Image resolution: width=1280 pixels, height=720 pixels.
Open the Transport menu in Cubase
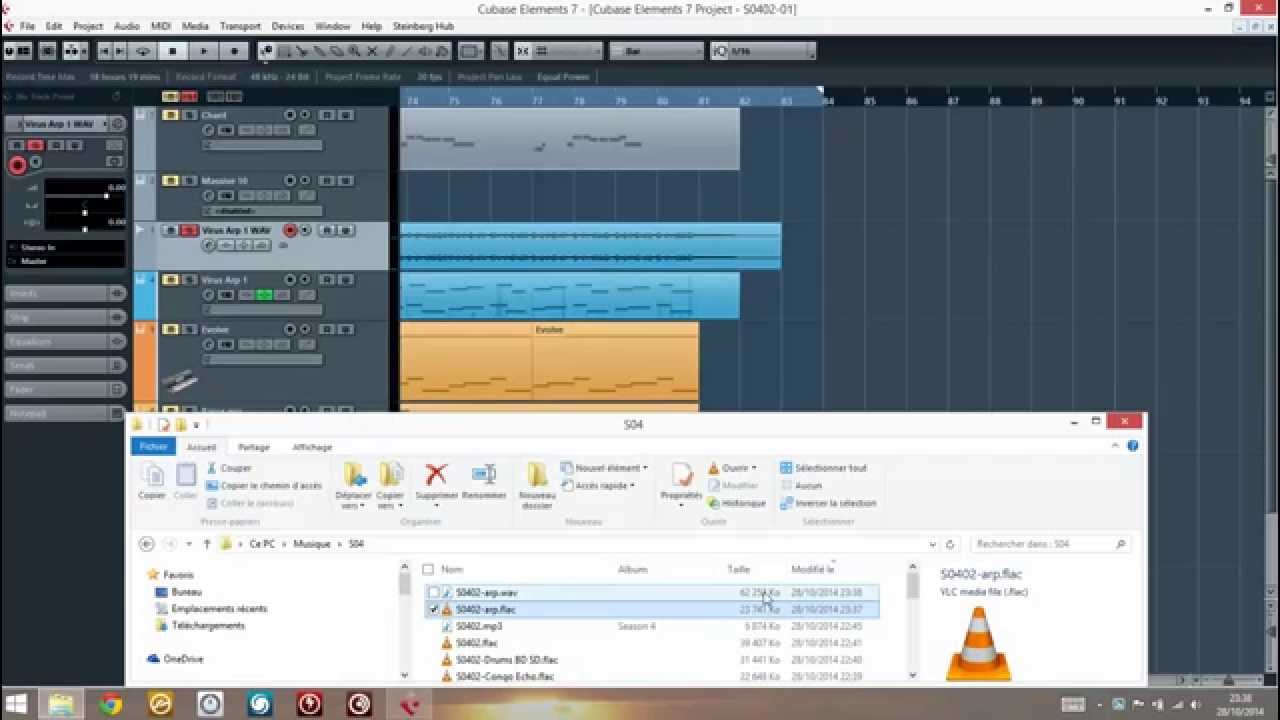point(240,26)
